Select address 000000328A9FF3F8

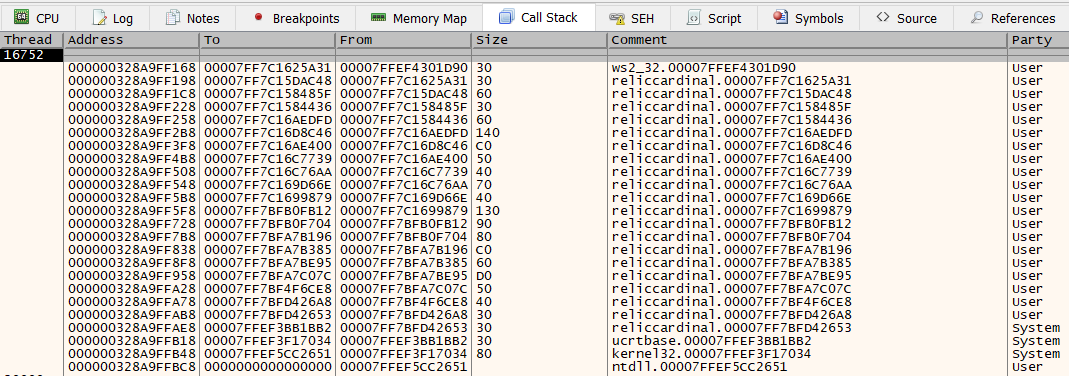(x=132, y=146)
